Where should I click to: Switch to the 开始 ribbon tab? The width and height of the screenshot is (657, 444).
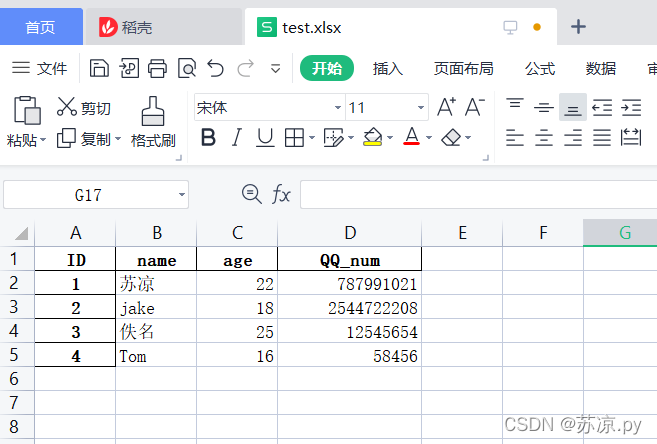point(327,68)
